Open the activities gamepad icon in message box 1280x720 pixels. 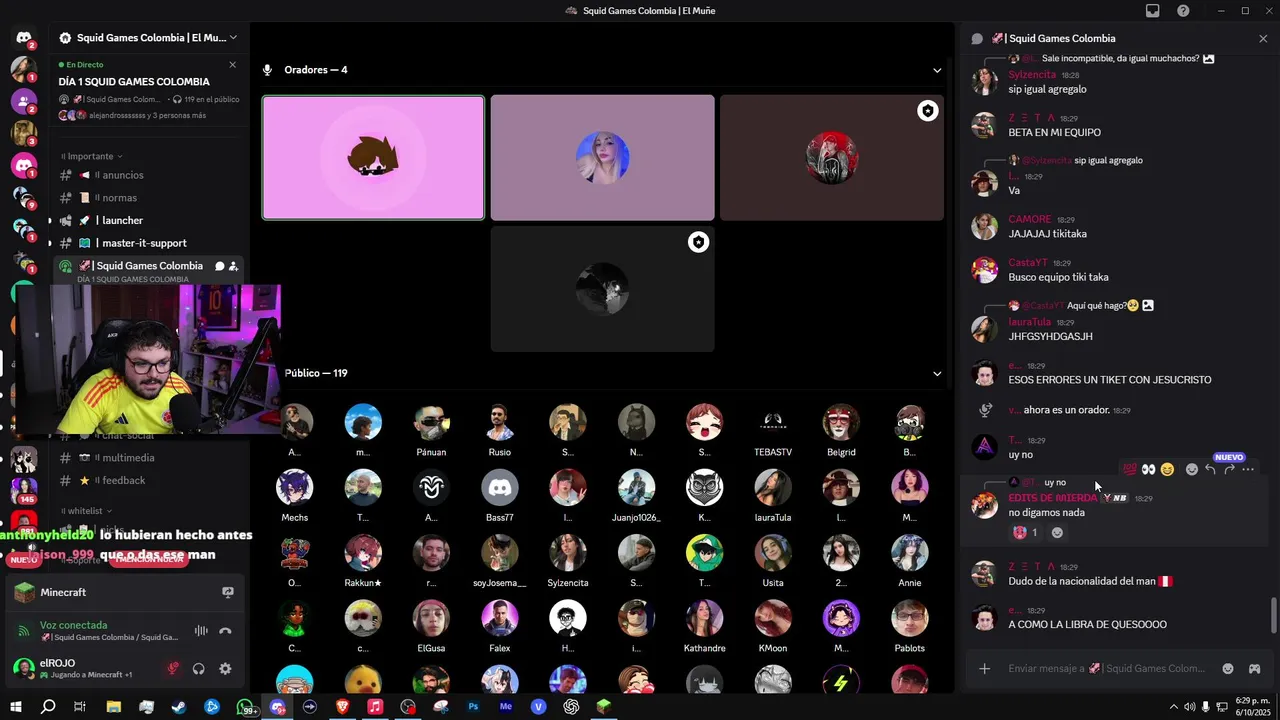1254,668
